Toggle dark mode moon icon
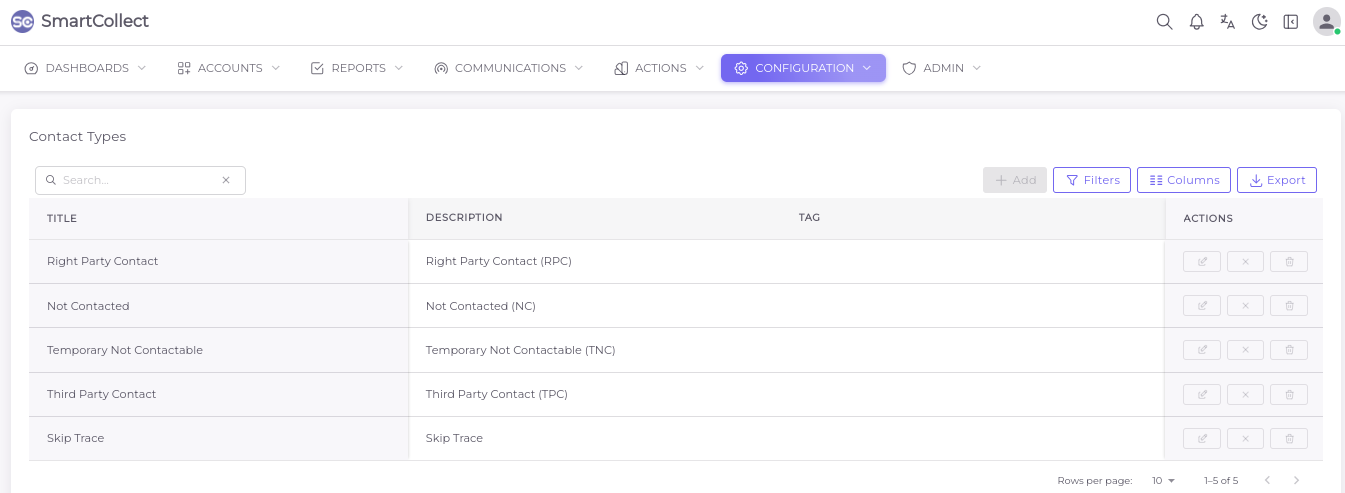 coord(1260,22)
